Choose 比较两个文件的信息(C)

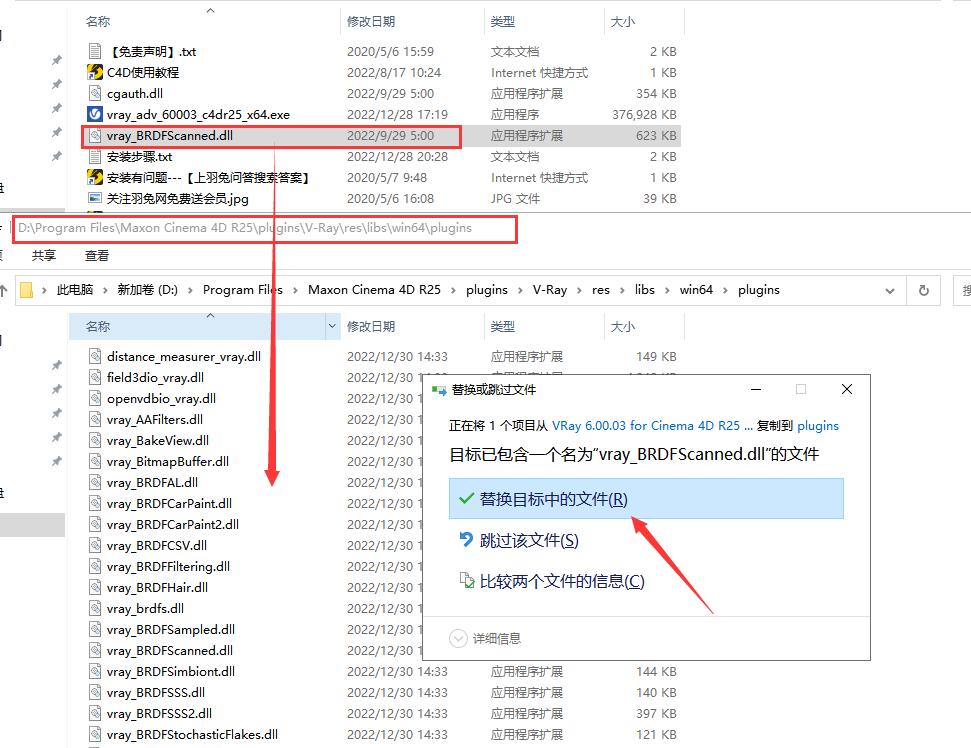(562, 581)
